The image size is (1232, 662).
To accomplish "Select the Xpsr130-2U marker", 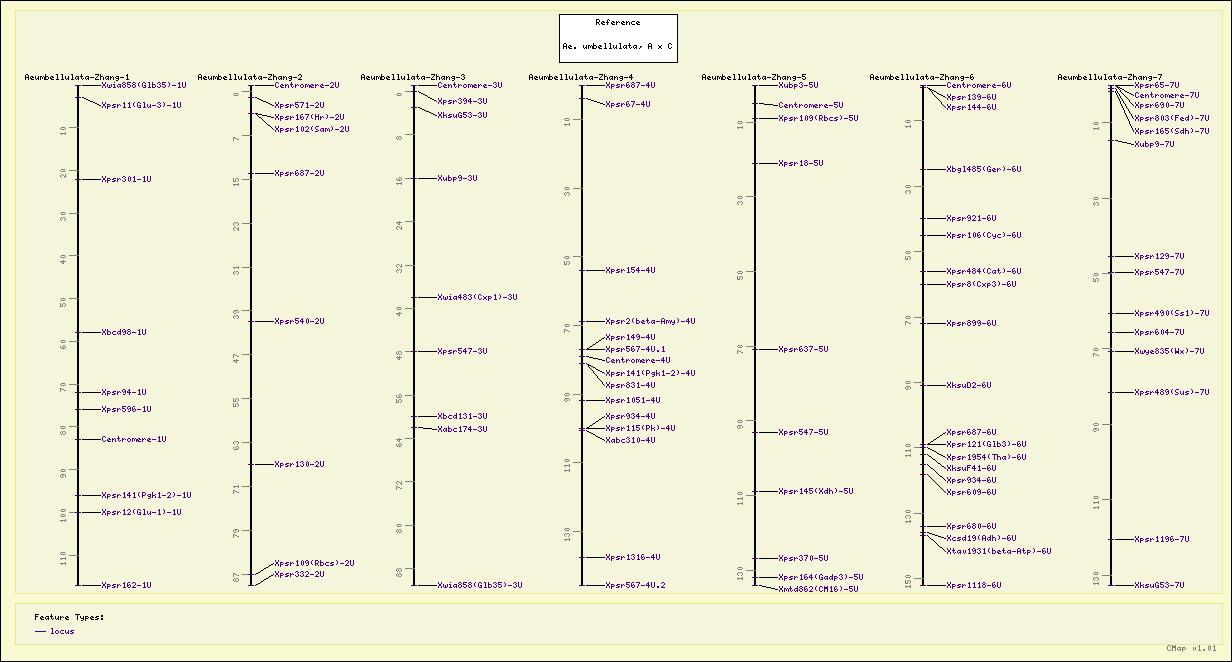I will point(299,465).
